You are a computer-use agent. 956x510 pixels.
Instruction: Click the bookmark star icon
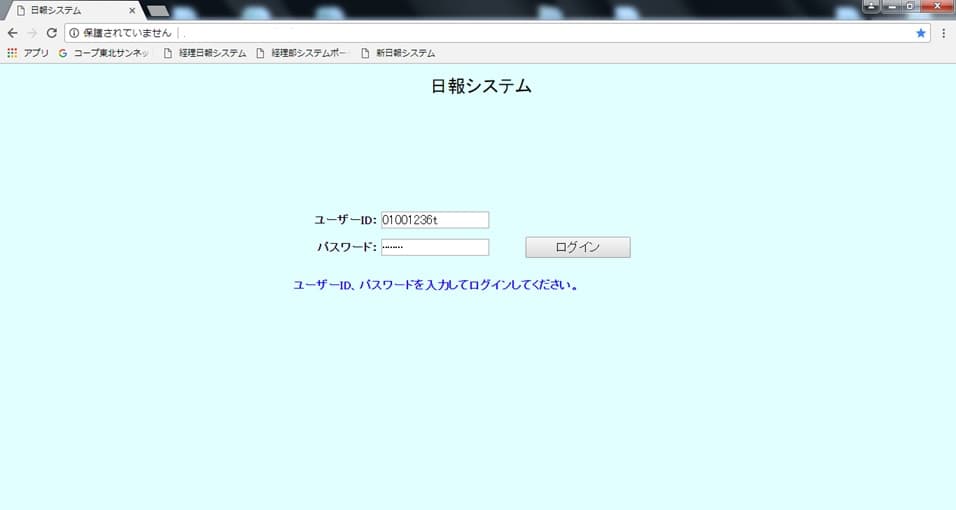pyautogui.click(x=921, y=33)
